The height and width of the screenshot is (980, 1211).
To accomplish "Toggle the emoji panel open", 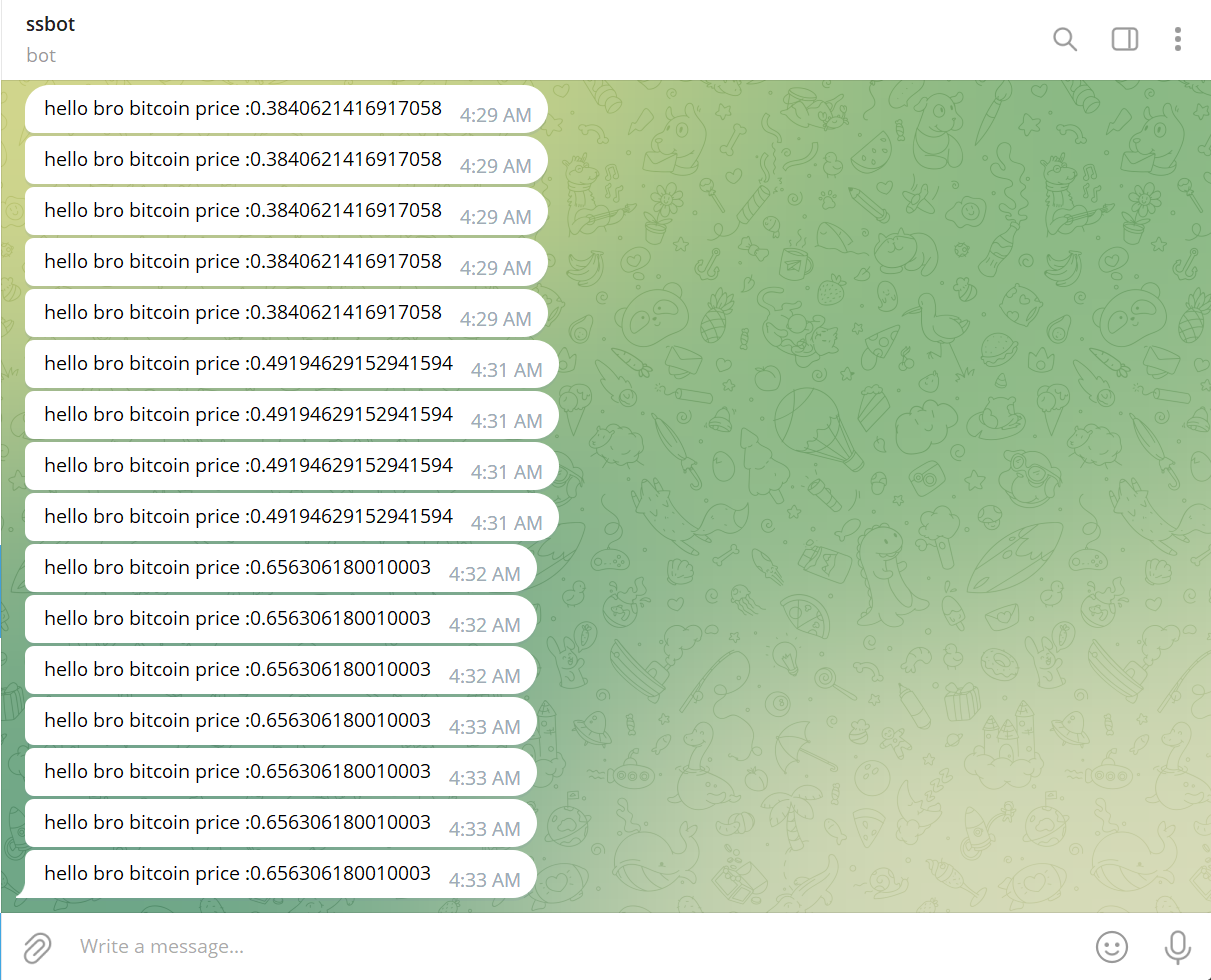I will tap(1112, 947).
